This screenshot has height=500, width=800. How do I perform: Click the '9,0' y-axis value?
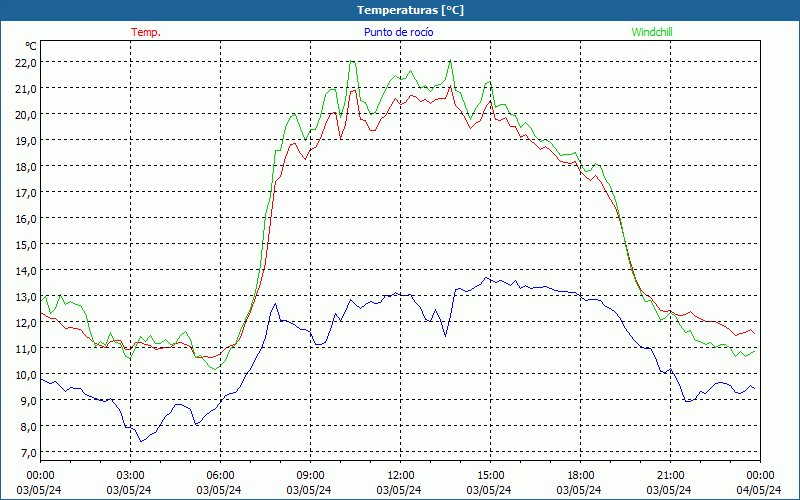pyautogui.click(x=28, y=402)
